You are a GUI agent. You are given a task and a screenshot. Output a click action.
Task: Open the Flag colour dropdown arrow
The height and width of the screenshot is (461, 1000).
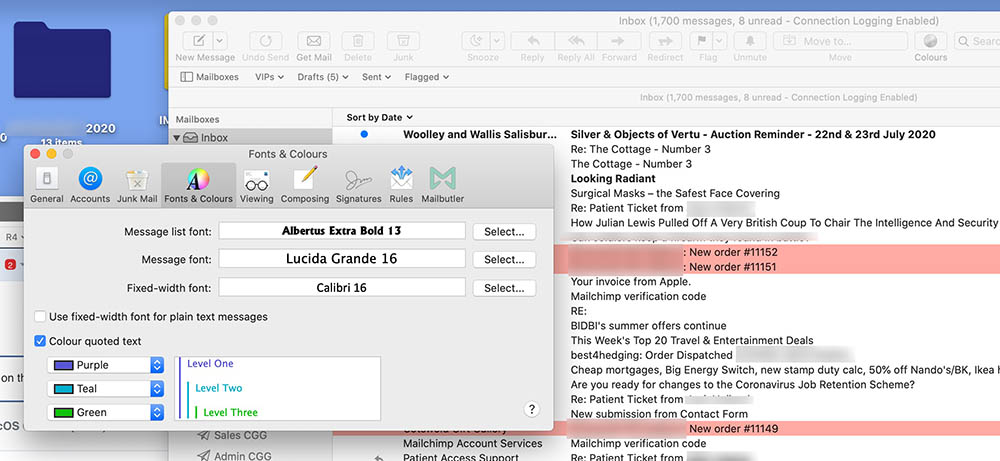pyautogui.click(x=720, y=41)
